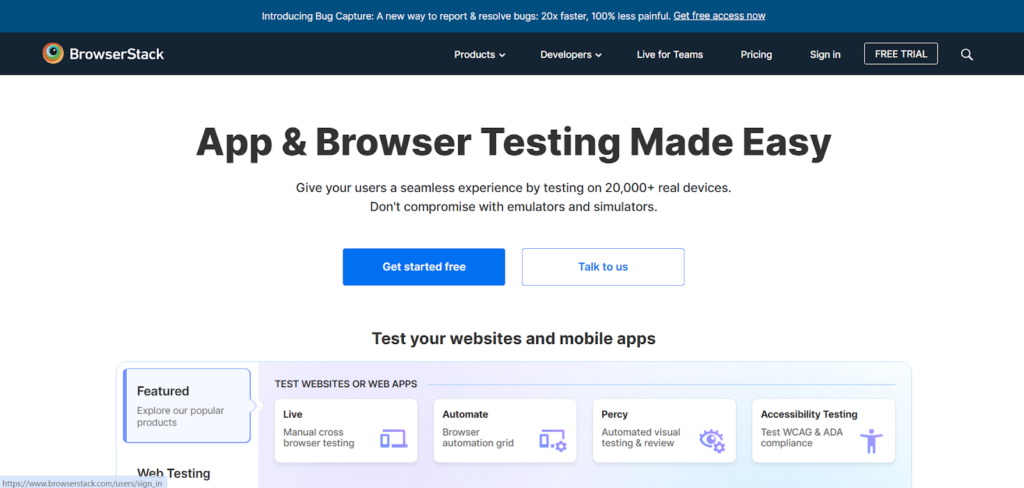Open the Accessibility Testing product card
Viewport: 1024px width, 488px height.
pyautogui.click(x=824, y=431)
